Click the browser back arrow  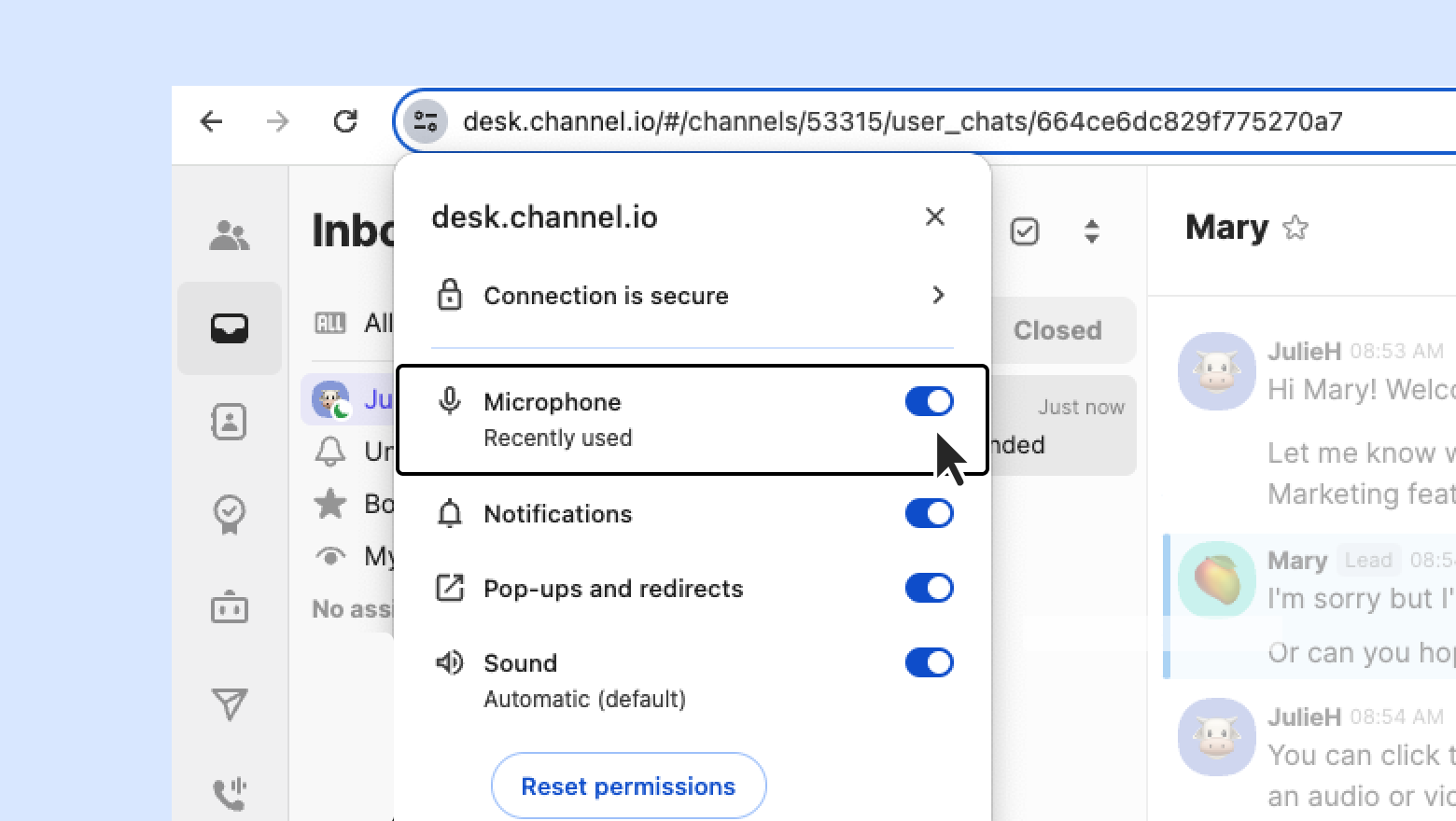pyautogui.click(x=212, y=121)
